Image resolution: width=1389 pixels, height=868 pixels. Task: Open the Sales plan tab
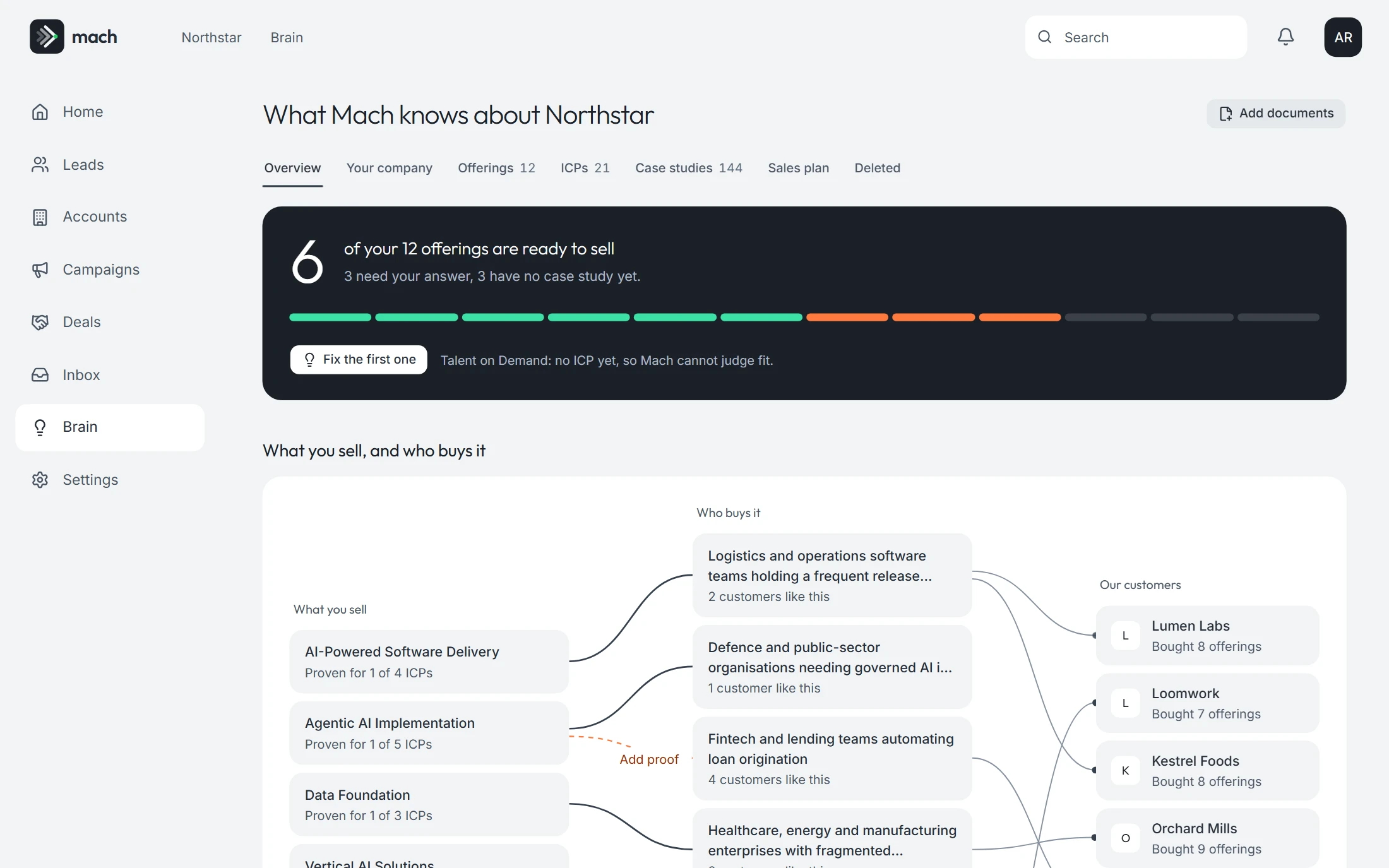798,168
